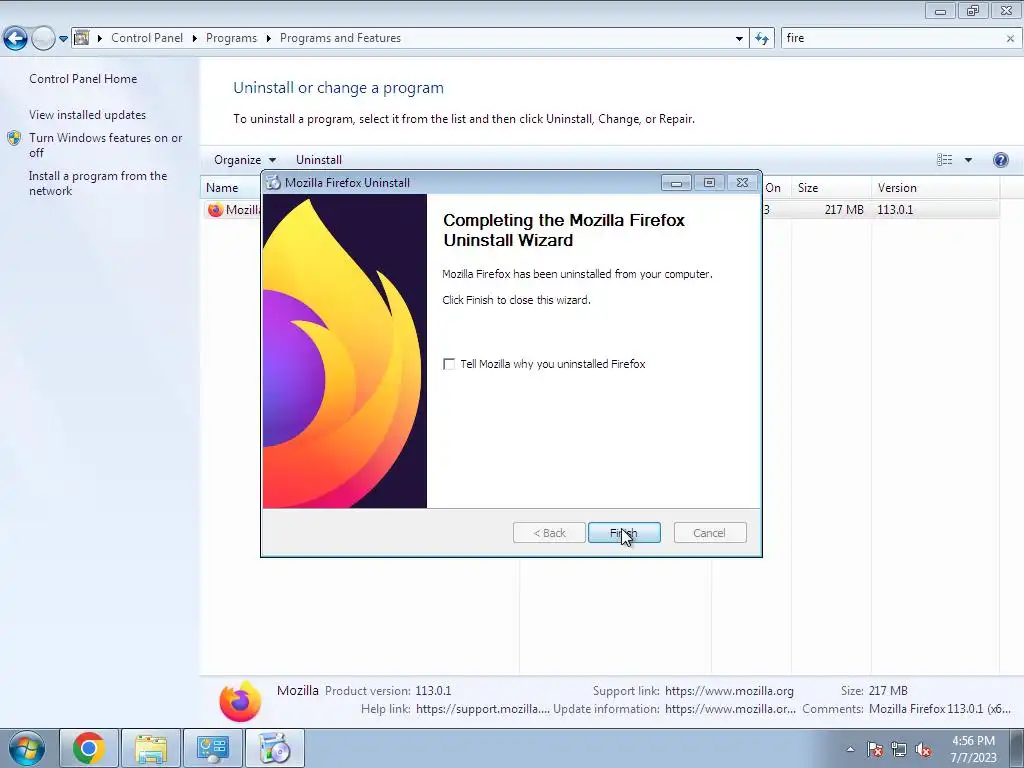Open the address bar history dropdown

click(739, 39)
